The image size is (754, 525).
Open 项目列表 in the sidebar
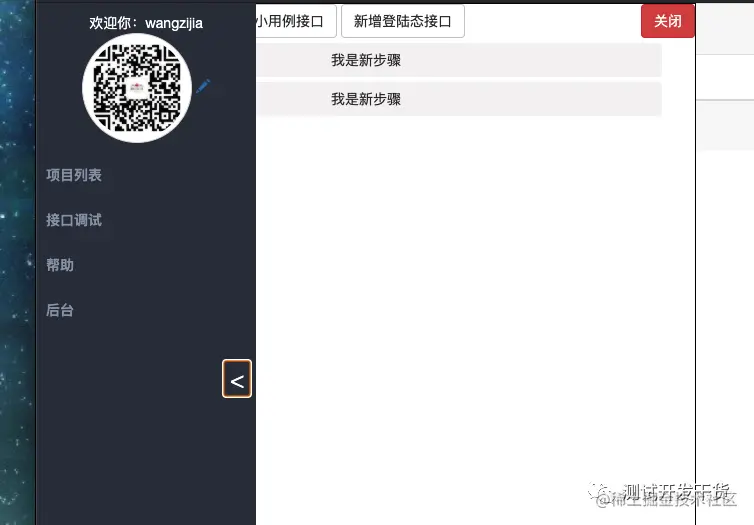[x=74, y=175]
